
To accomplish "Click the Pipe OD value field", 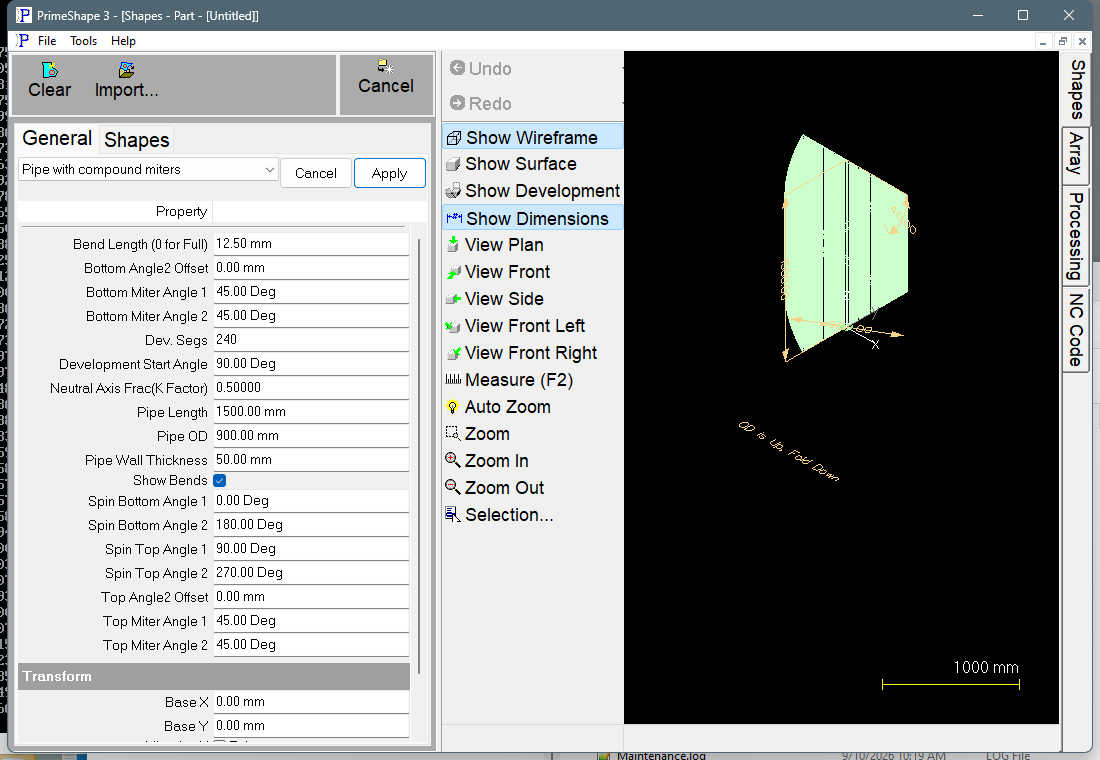I will [x=311, y=436].
